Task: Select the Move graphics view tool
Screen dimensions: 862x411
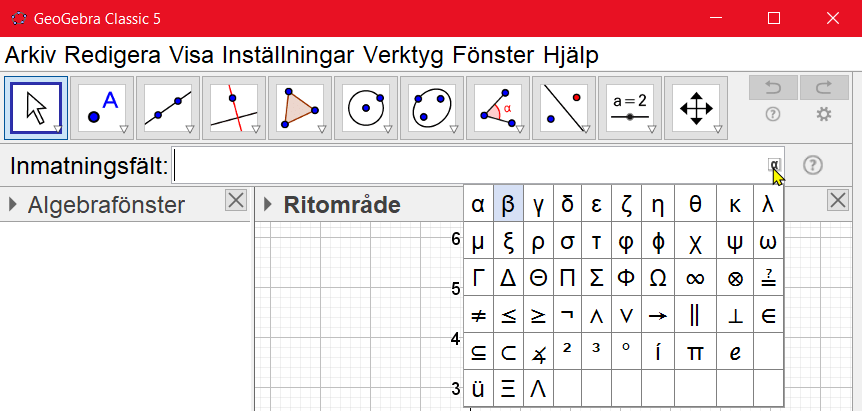Action: click(696, 108)
